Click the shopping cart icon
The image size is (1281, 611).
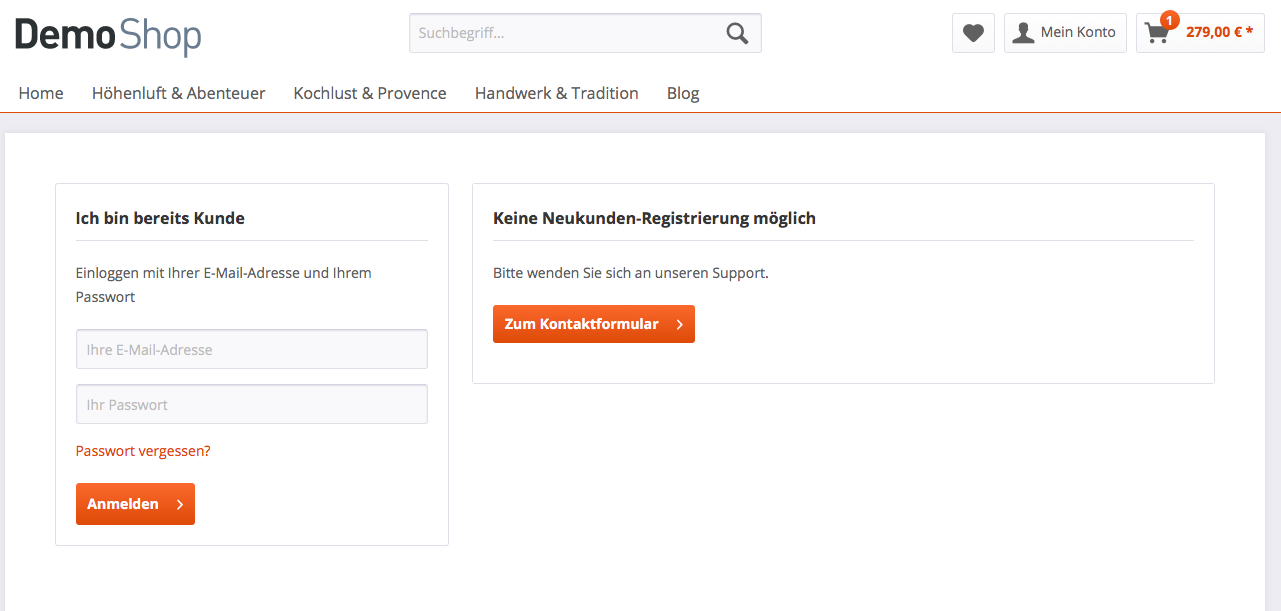click(1157, 33)
